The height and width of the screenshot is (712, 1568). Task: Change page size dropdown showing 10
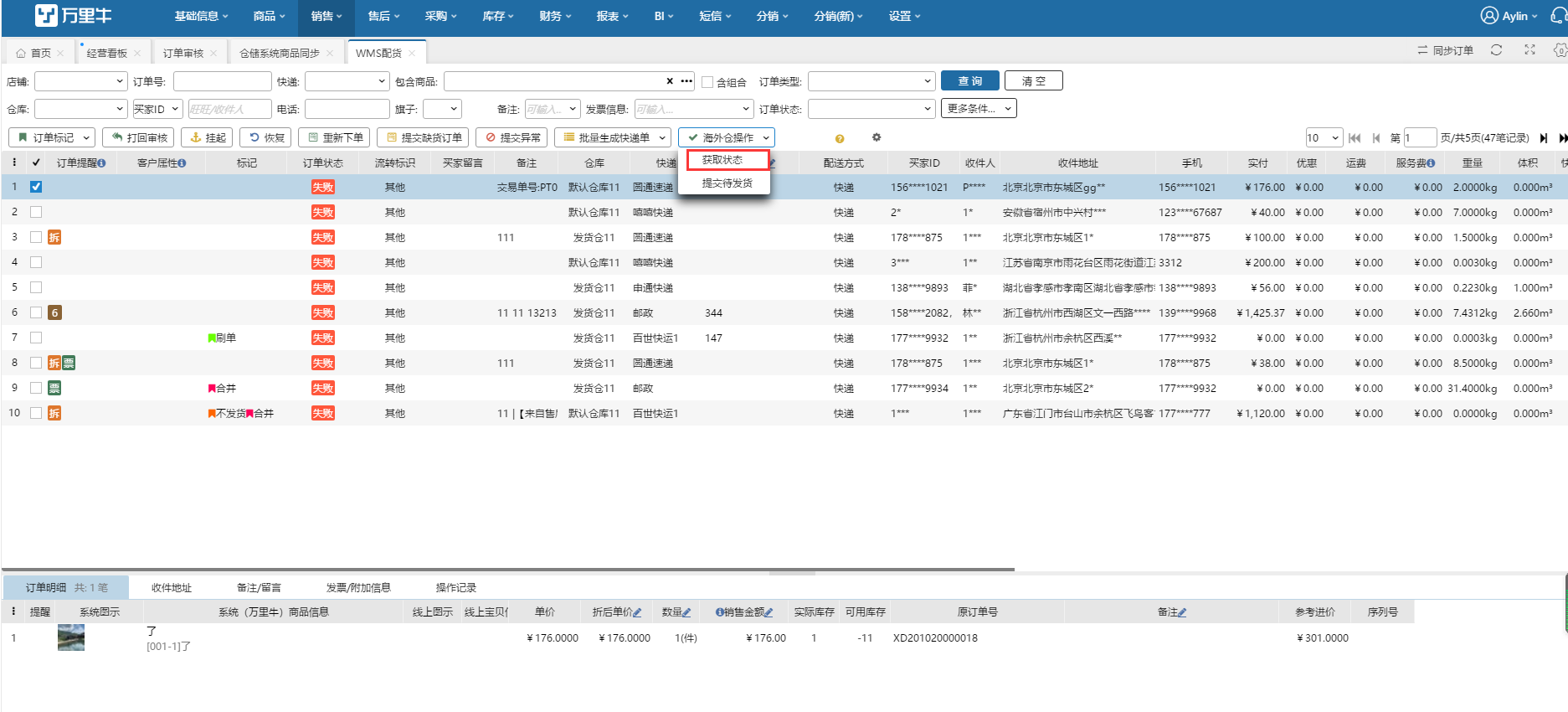click(x=1324, y=138)
